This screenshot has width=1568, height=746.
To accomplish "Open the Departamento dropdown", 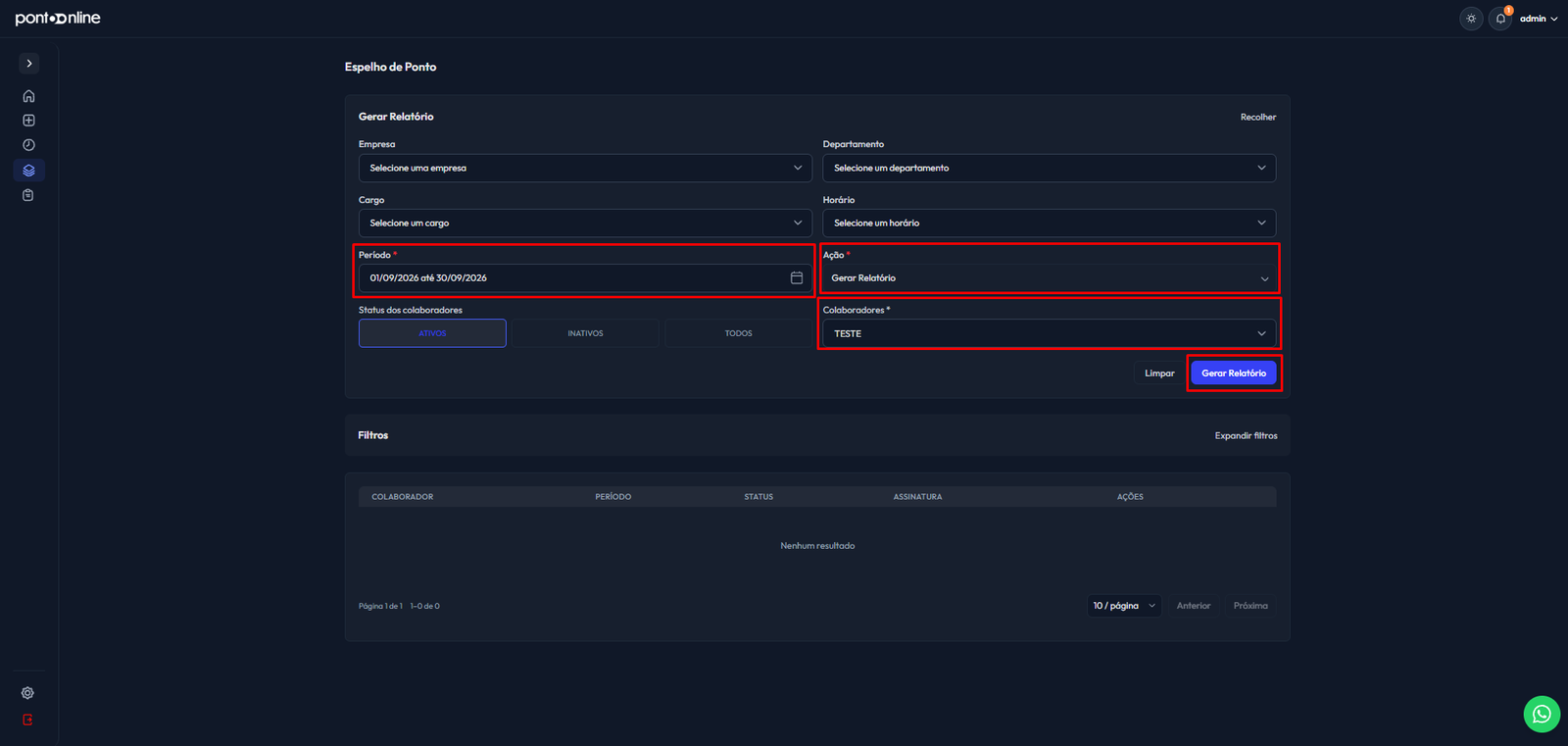I will [1050, 168].
